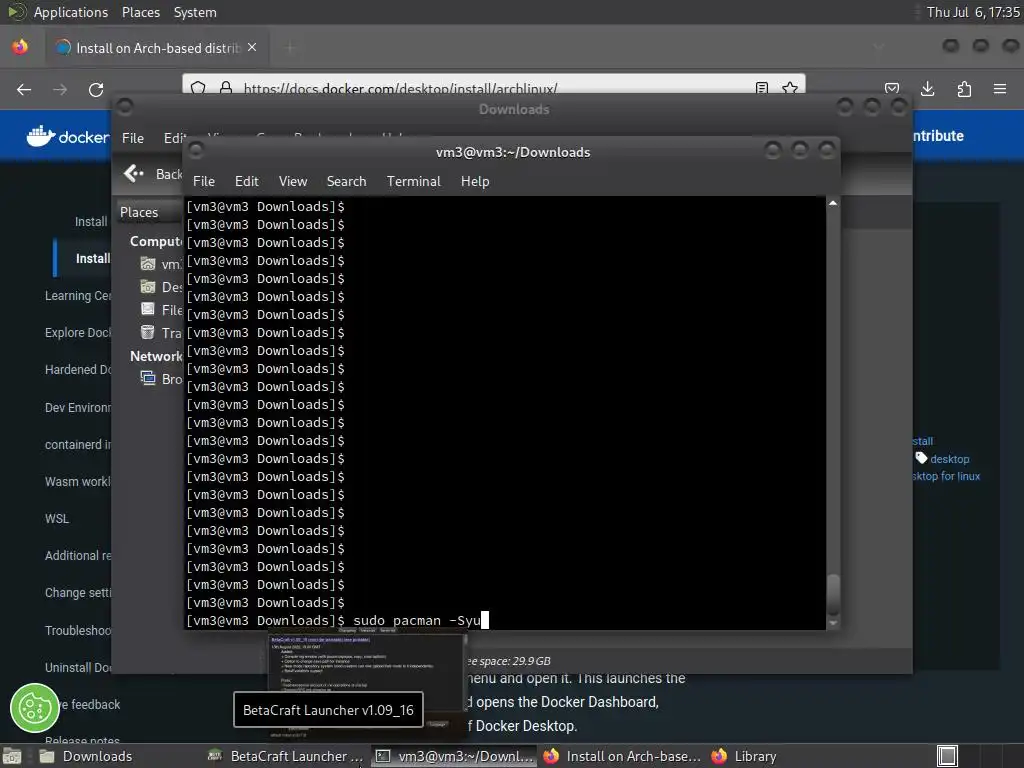Open the Places menu in top panel
The image size is (1024, 768).
point(140,12)
